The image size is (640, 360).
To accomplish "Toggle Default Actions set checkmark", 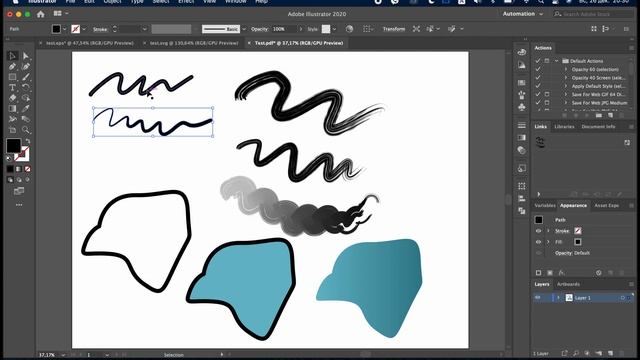I will [x=538, y=61].
